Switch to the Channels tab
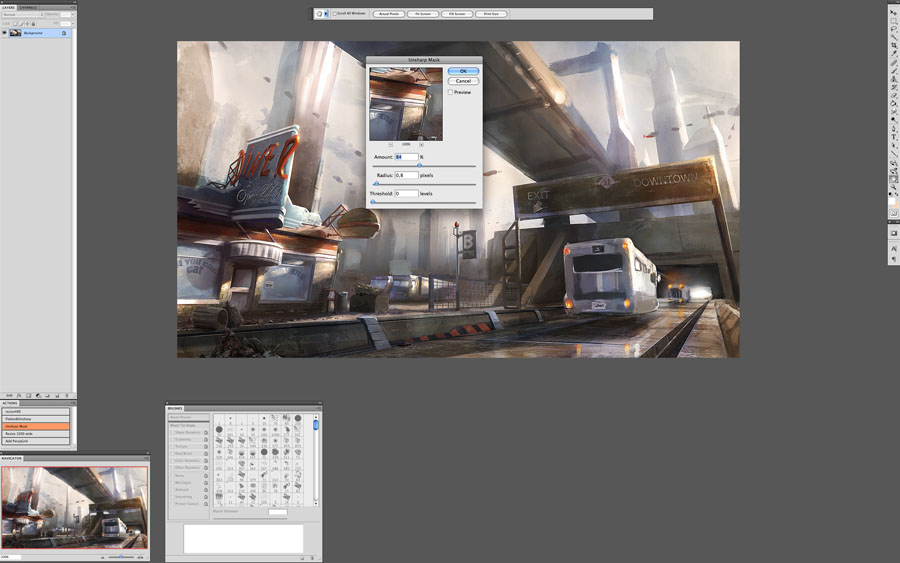The height and width of the screenshot is (563, 900). 28,7
